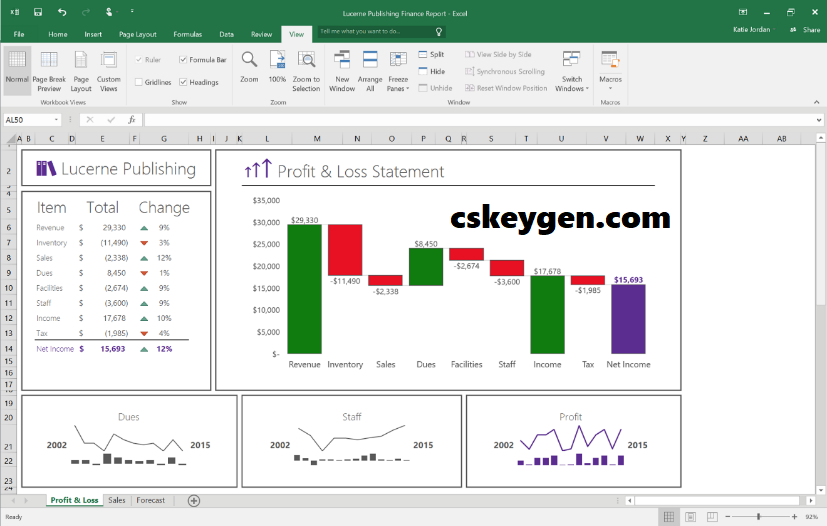
Task: Open the File tab
Action: coord(19,34)
